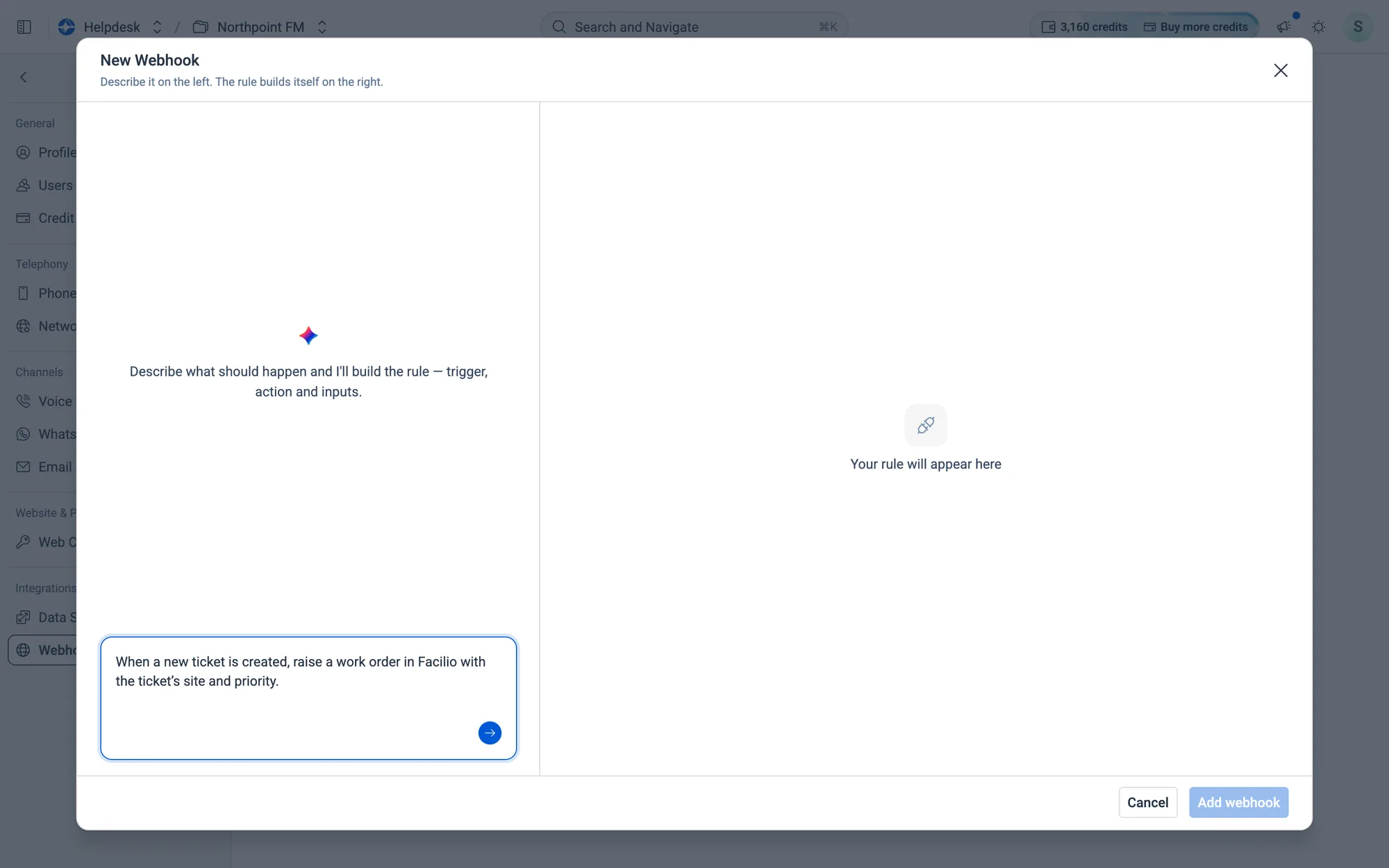Expand the Northpoint FM project selector
The height and width of the screenshot is (868, 1389).
[x=322, y=26]
